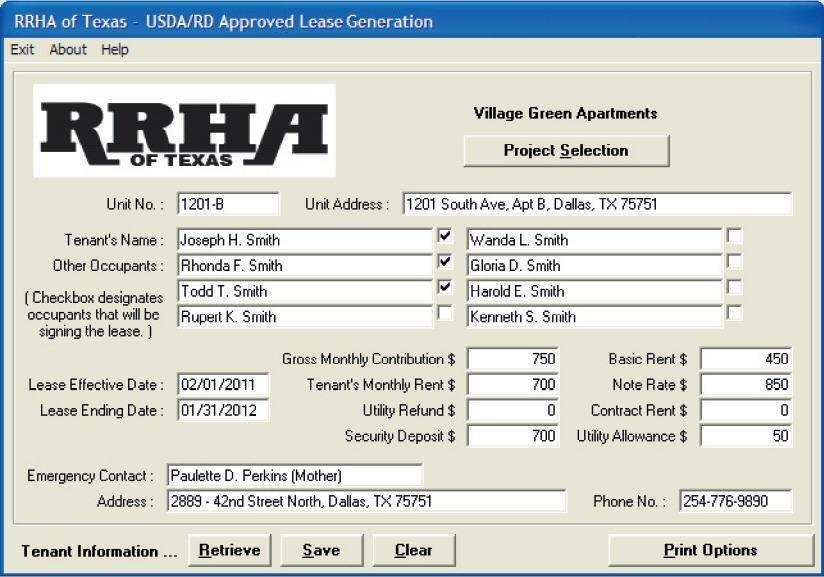The height and width of the screenshot is (577, 824).
Task: Click the Project Selection button
Action: point(566,151)
